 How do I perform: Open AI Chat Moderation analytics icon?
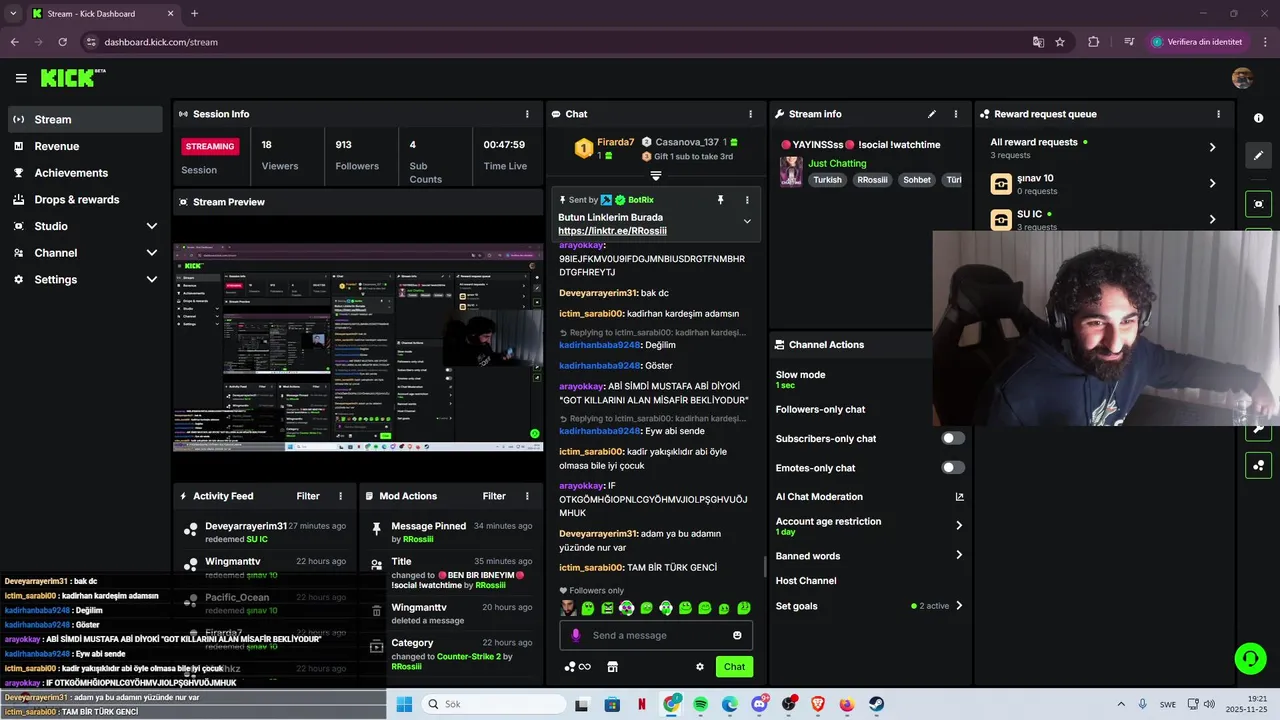coord(959,497)
